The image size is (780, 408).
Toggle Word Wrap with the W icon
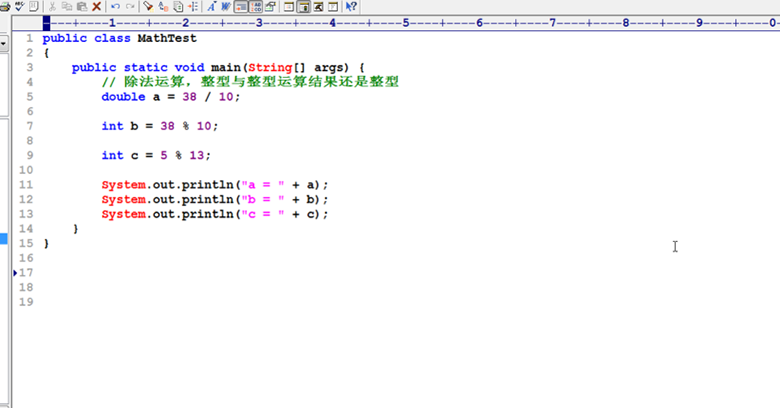point(226,6)
